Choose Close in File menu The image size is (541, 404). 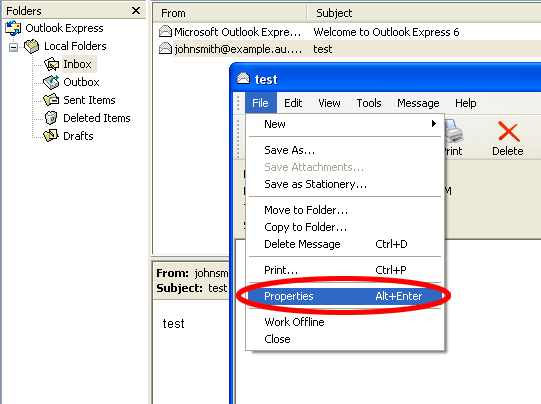pos(345,339)
